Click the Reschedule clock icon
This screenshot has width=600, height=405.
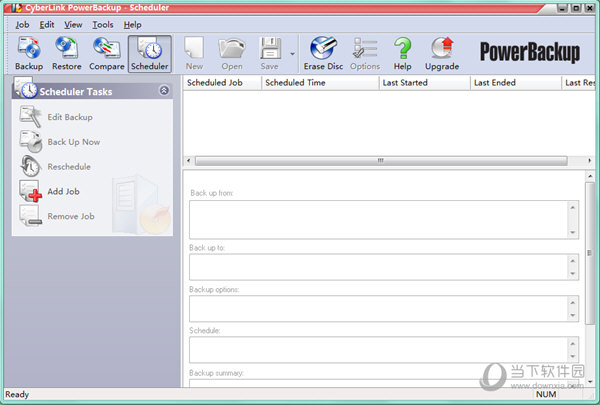(x=30, y=166)
